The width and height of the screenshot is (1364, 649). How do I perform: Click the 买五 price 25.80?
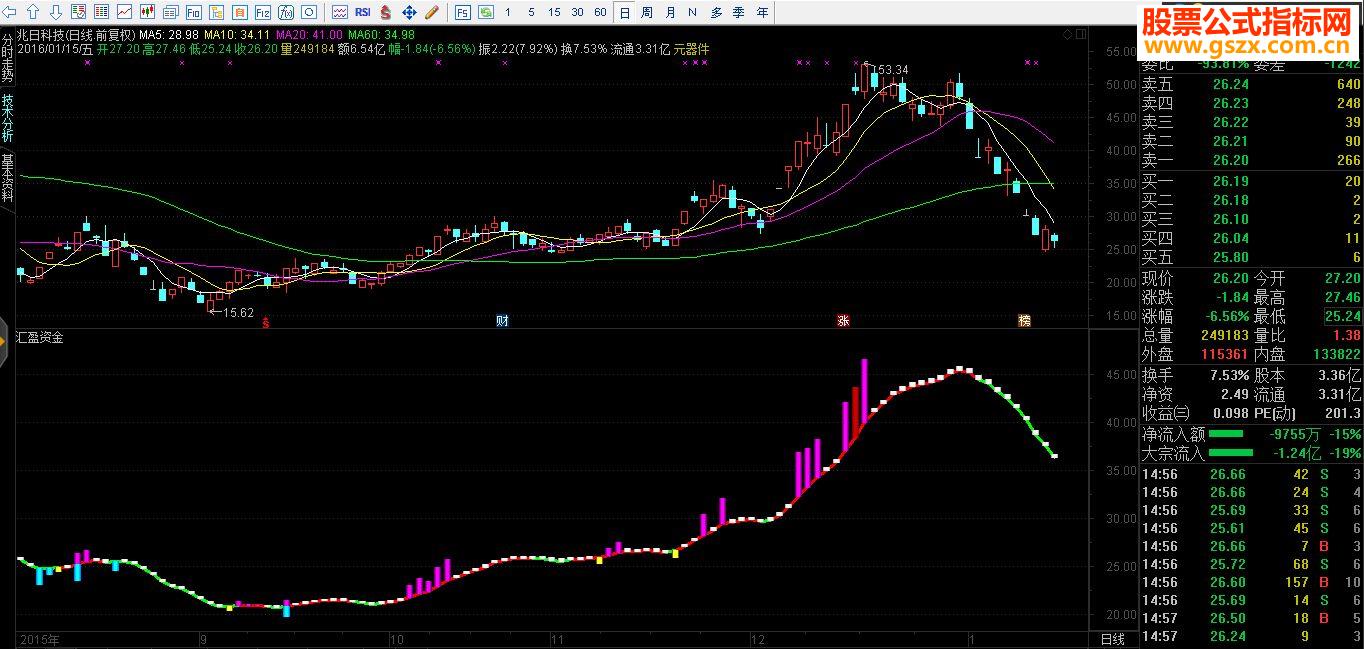click(1230, 257)
